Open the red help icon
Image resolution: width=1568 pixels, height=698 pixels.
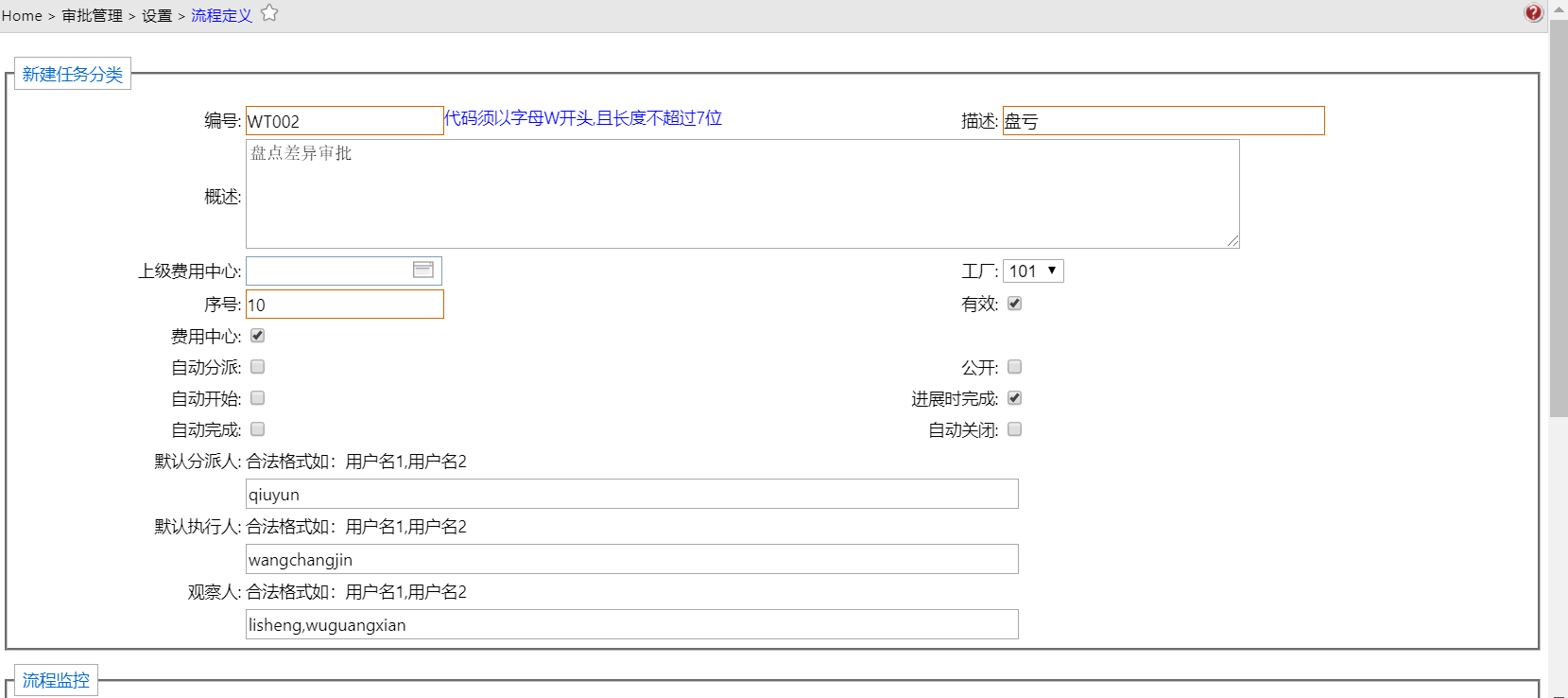[1534, 12]
